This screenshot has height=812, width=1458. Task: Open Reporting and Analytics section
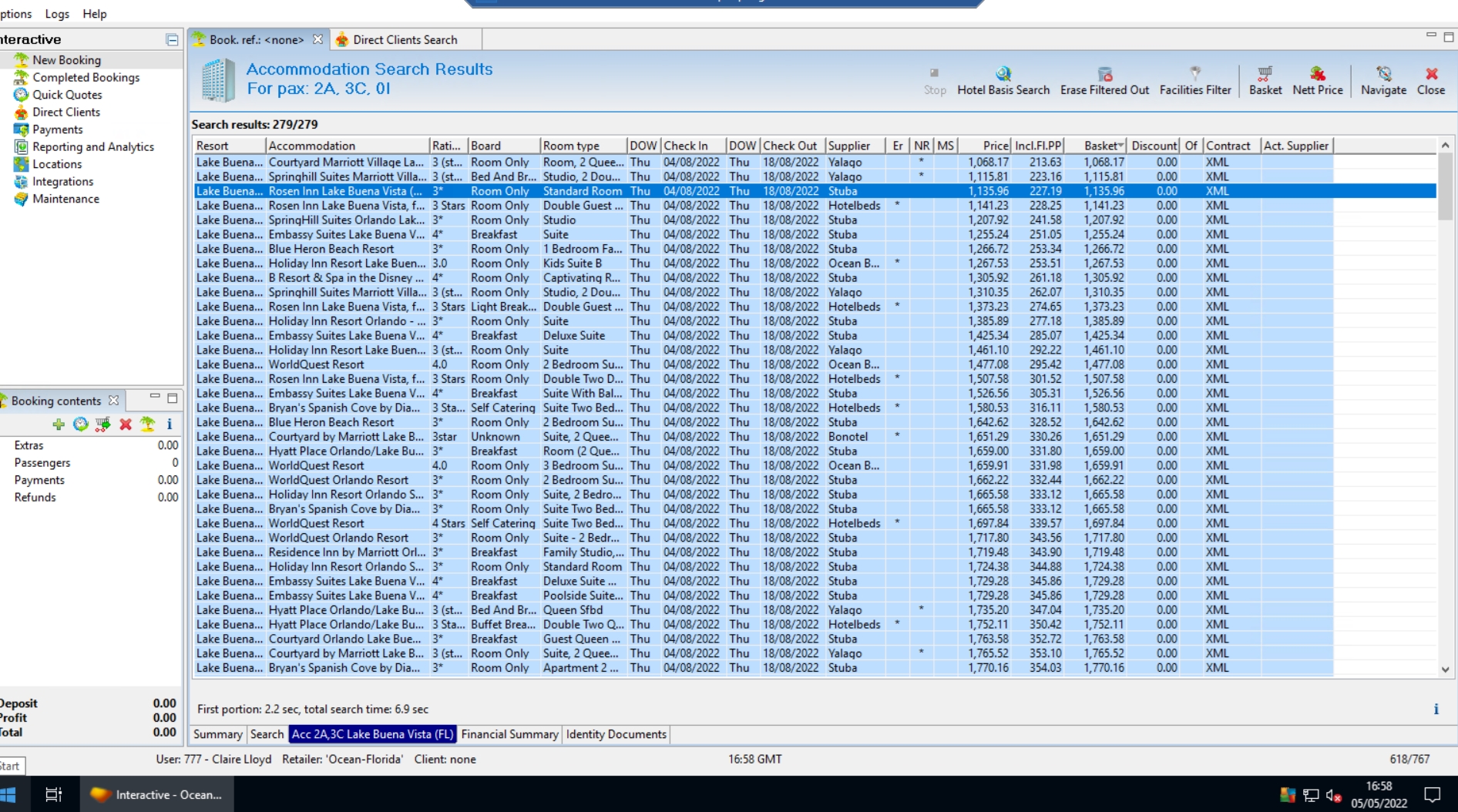pos(93,146)
